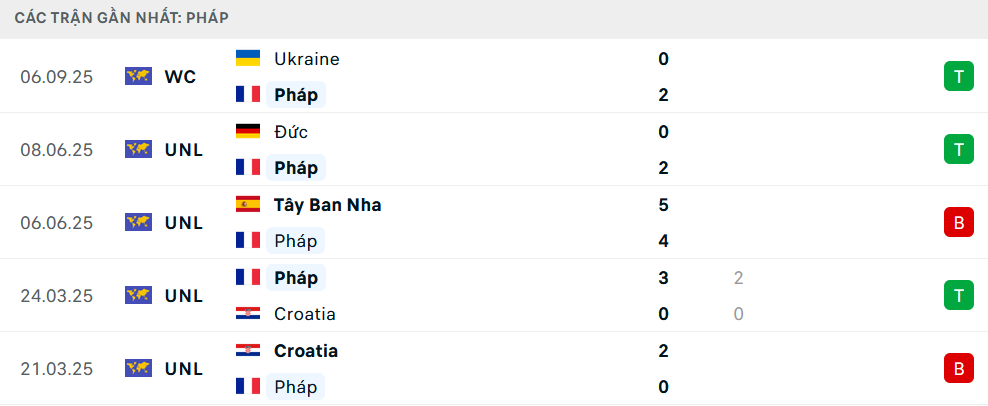
Task: Click the Ukraine flag icon
Action: point(248,58)
